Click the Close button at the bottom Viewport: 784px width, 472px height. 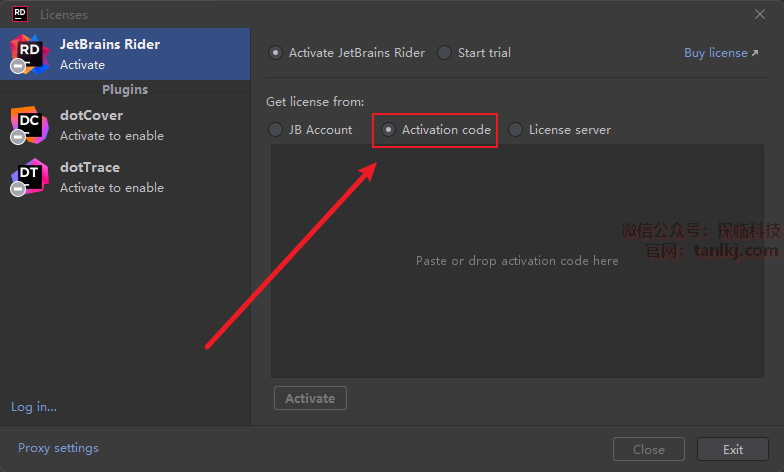[648, 450]
